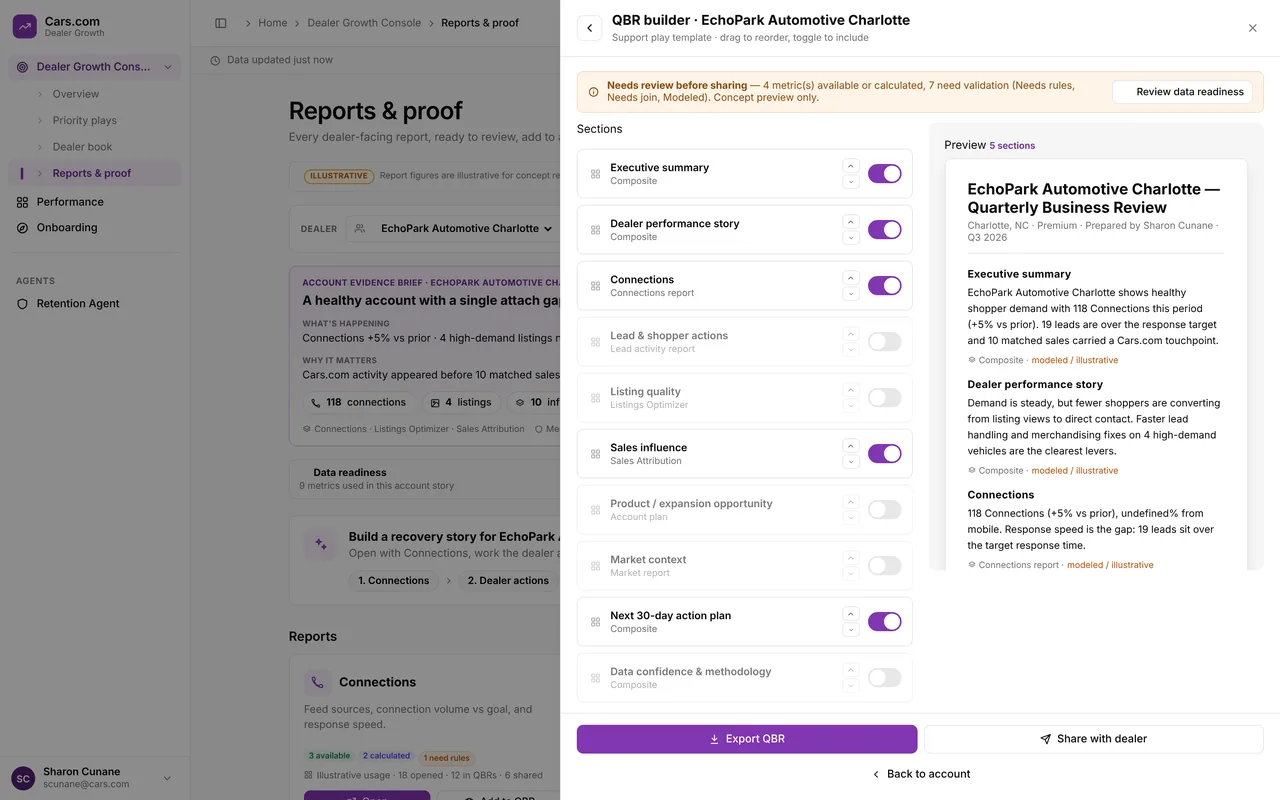Click the Retention Agent shield icon

pyautogui.click(x=22, y=304)
